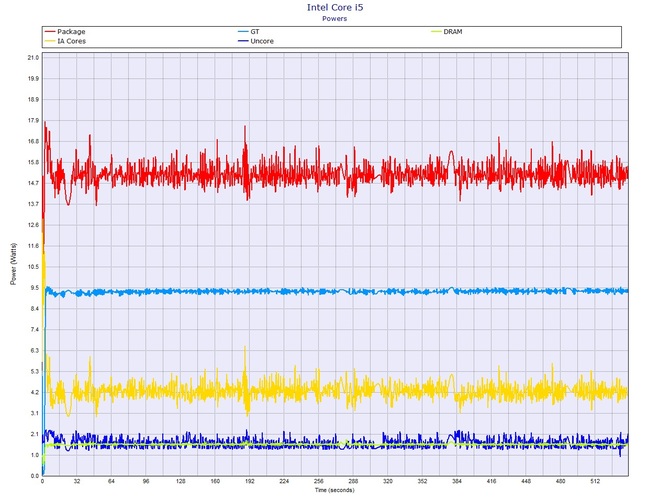Click the 8.4 y-axis value
This screenshot has height=502, width=670.
(x=34, y=309)
